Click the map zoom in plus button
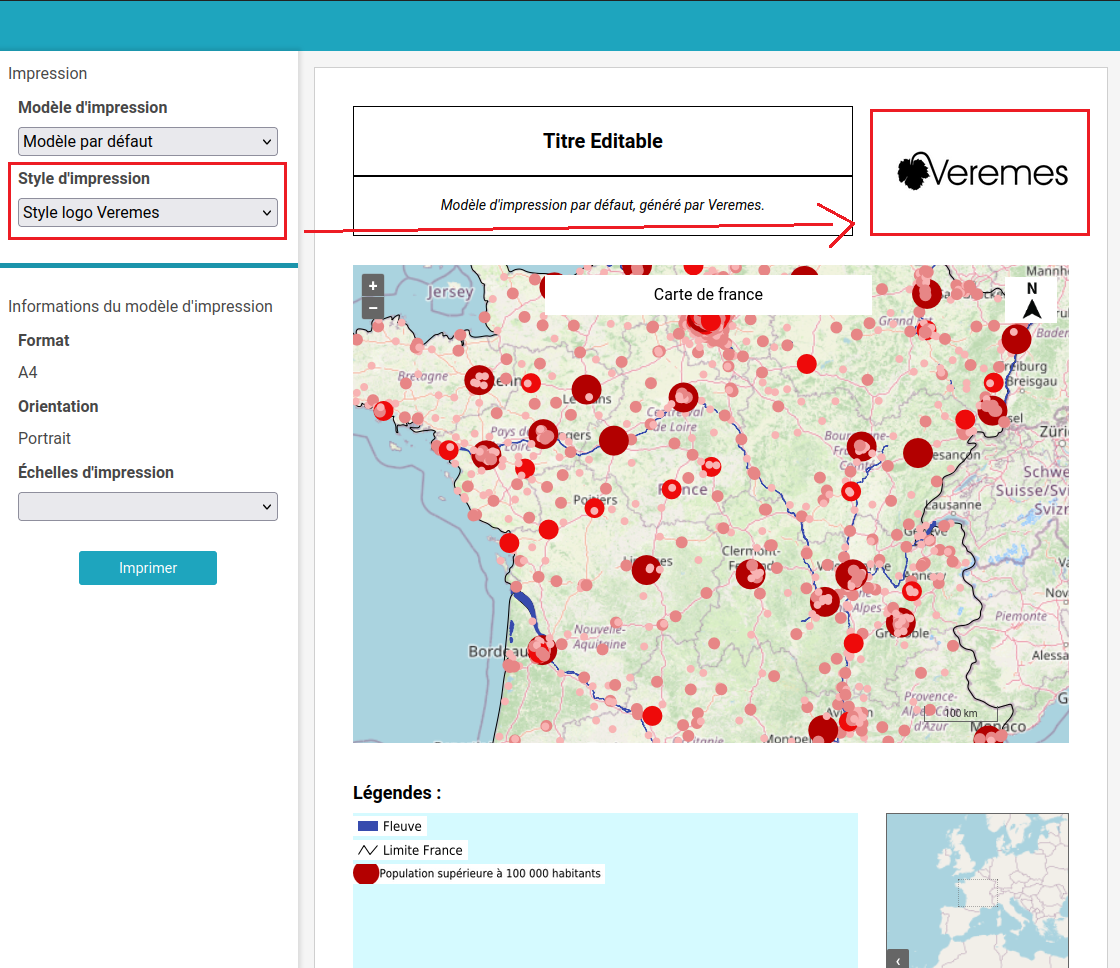Viewport: 1120px width, 968px height. click(373, 285)
